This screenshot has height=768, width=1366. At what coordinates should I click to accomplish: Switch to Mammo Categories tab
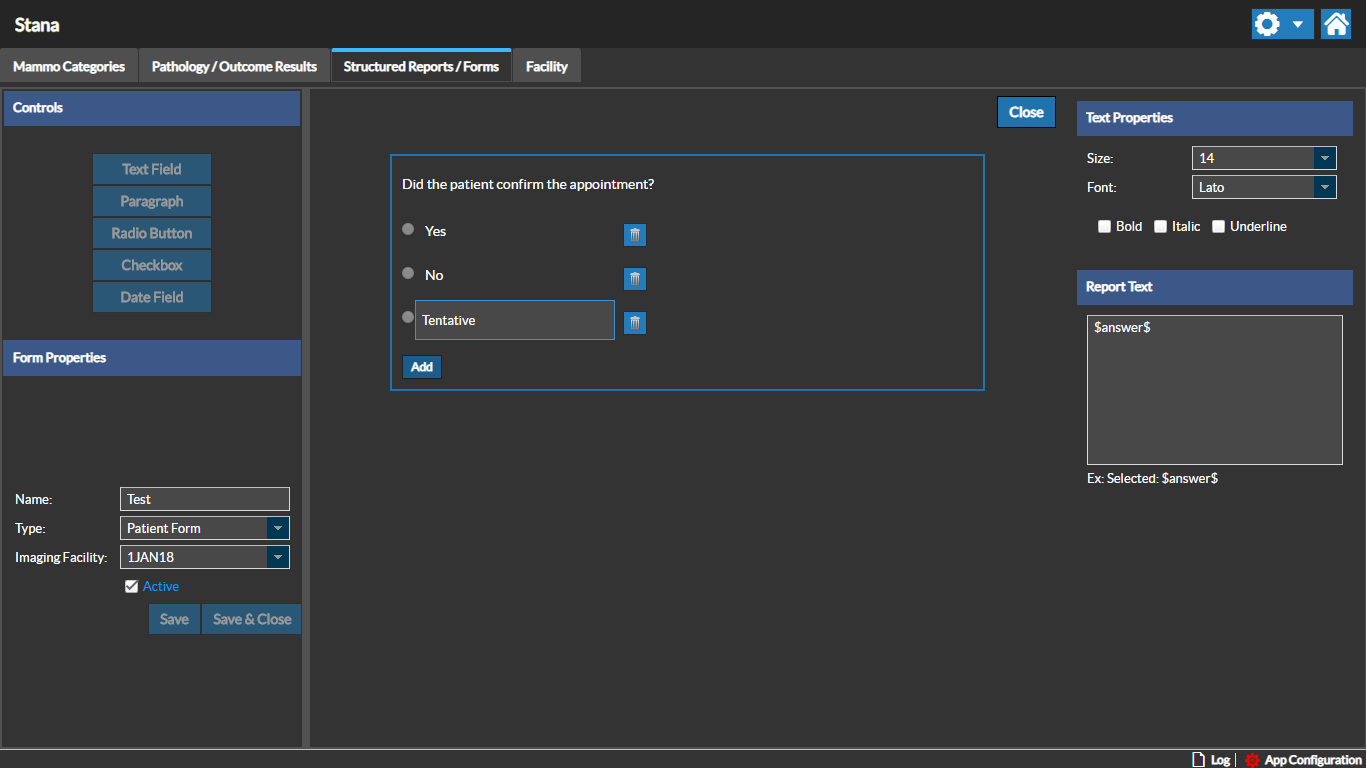point(69,67)
